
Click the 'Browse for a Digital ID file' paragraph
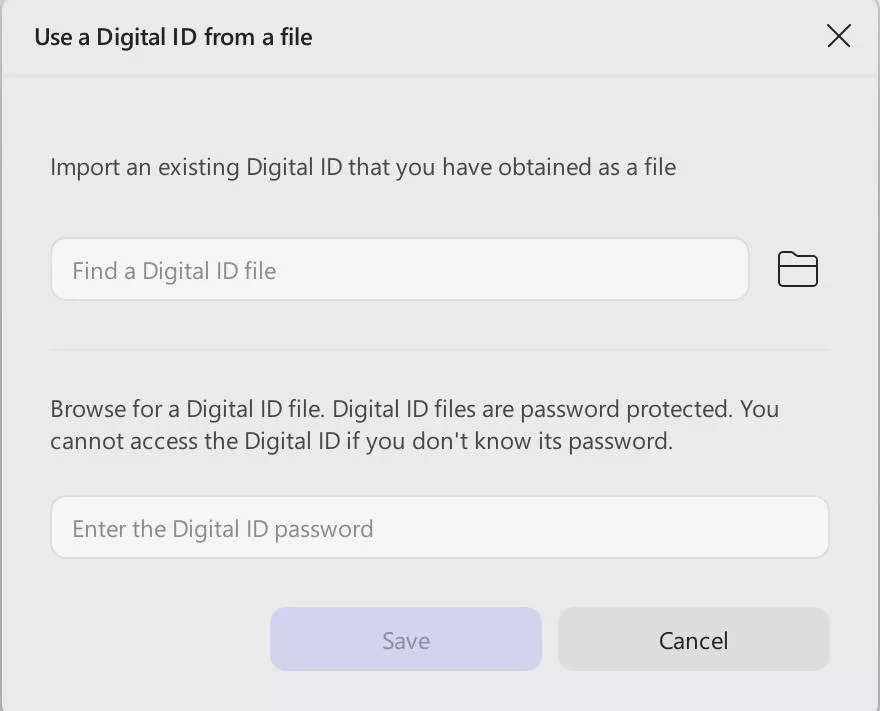point(414,425)
